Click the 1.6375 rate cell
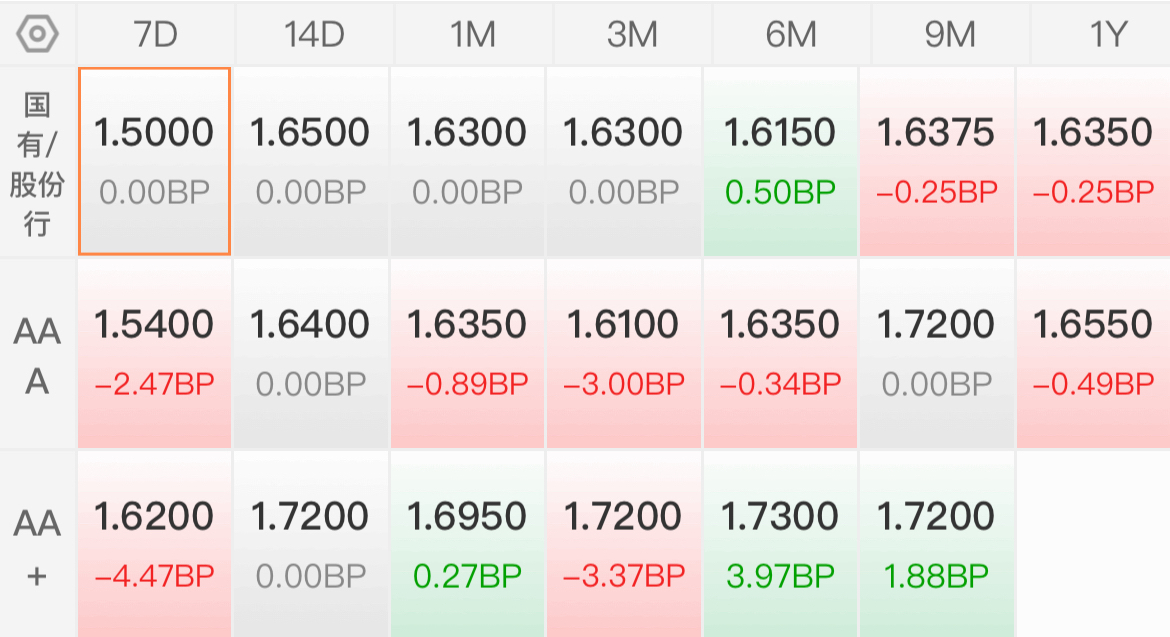The width and height of the screenshot is (1170, 637). point(937,162)
